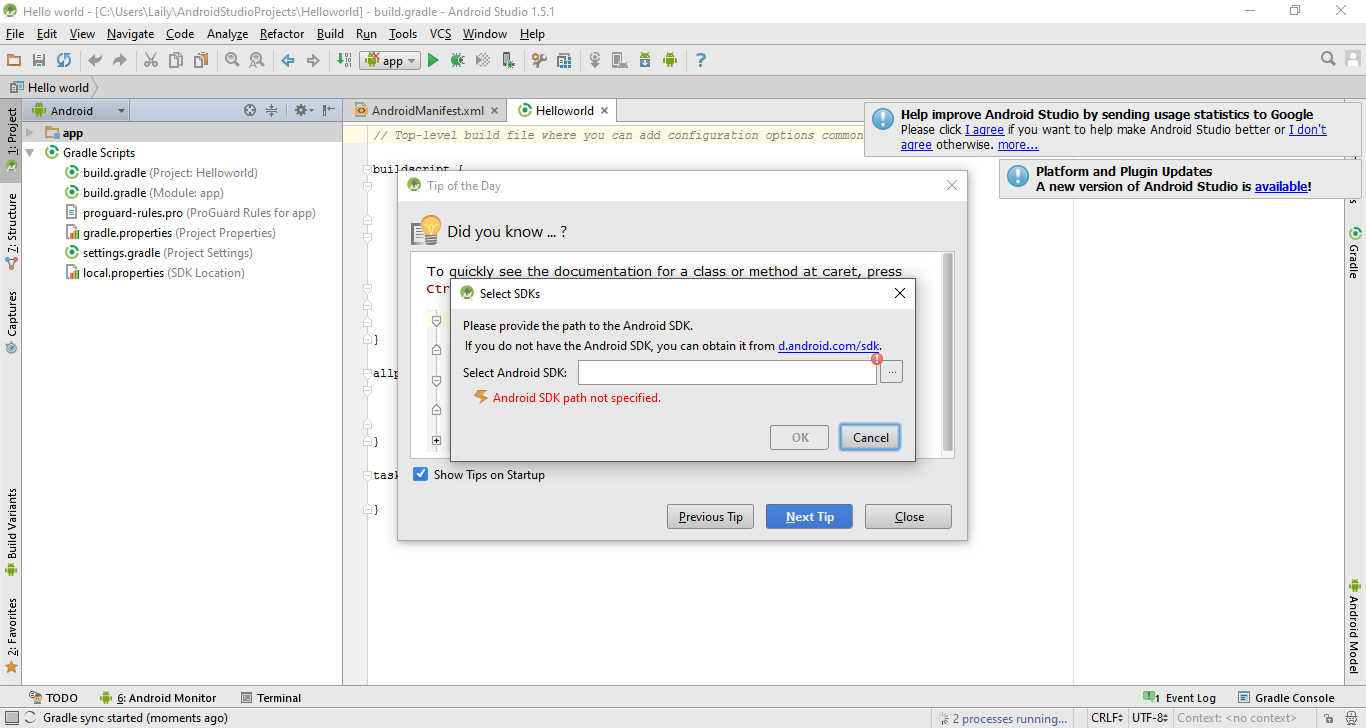
Task: Click the Synchronize icon in toolbar
Action: pyautogui.click(x=64, y=60)
